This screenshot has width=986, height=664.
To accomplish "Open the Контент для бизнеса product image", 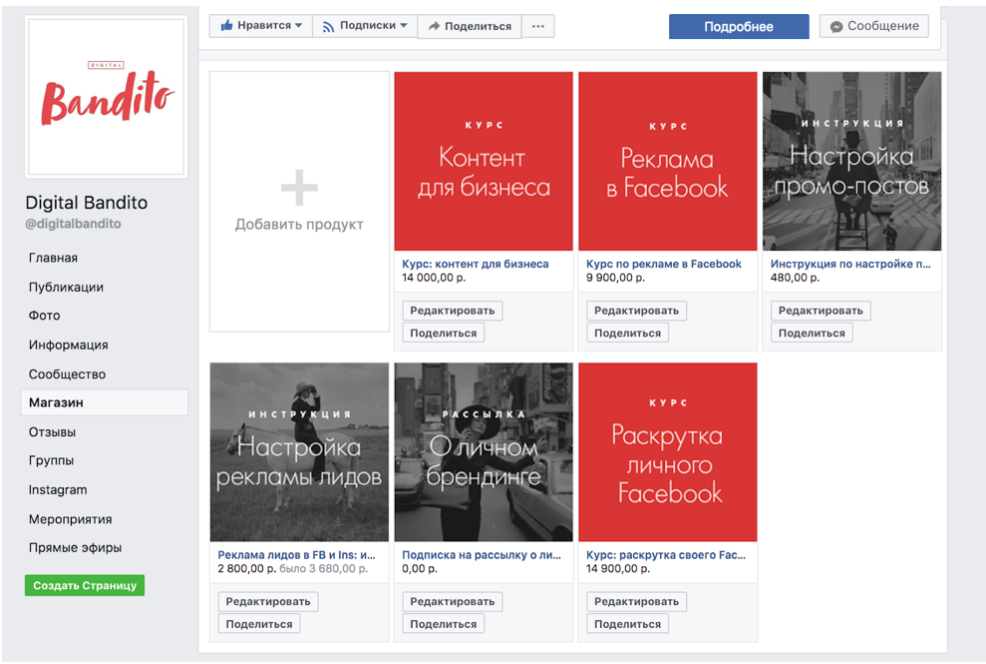I will tap(484, 161).
